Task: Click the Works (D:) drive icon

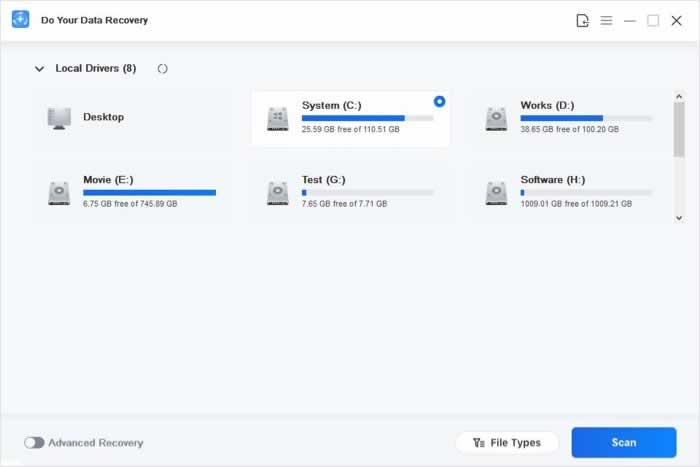Action: [496, 119]
